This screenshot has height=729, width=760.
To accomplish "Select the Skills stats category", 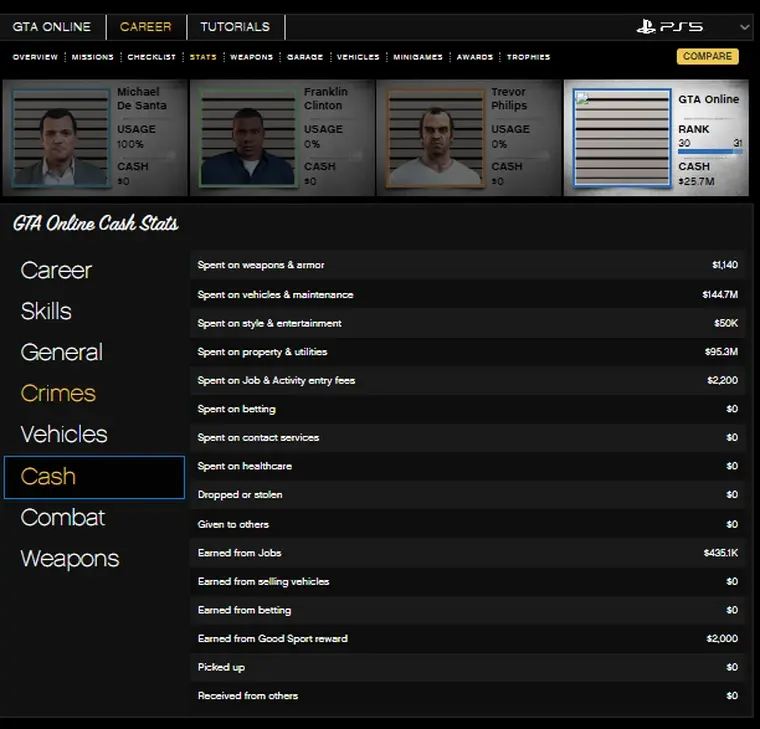I will [46, 311].
